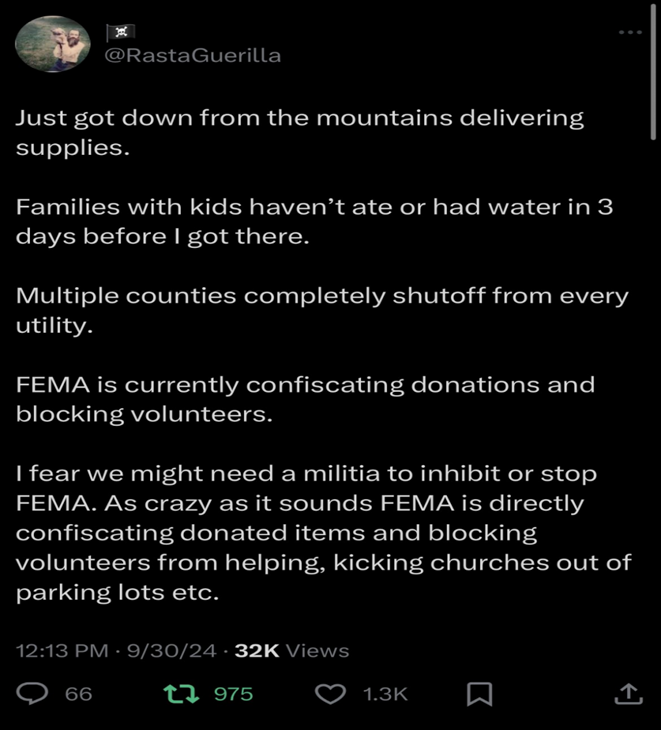661x730 pixels.
Task: View the 32K Views analytics
Action: point(291,651)
